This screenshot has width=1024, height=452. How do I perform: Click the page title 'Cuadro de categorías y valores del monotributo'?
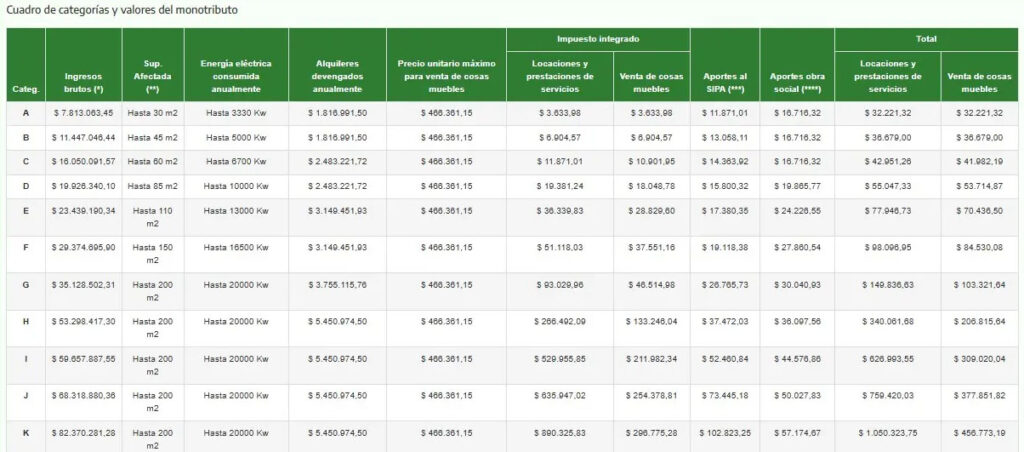pos(124,9)
